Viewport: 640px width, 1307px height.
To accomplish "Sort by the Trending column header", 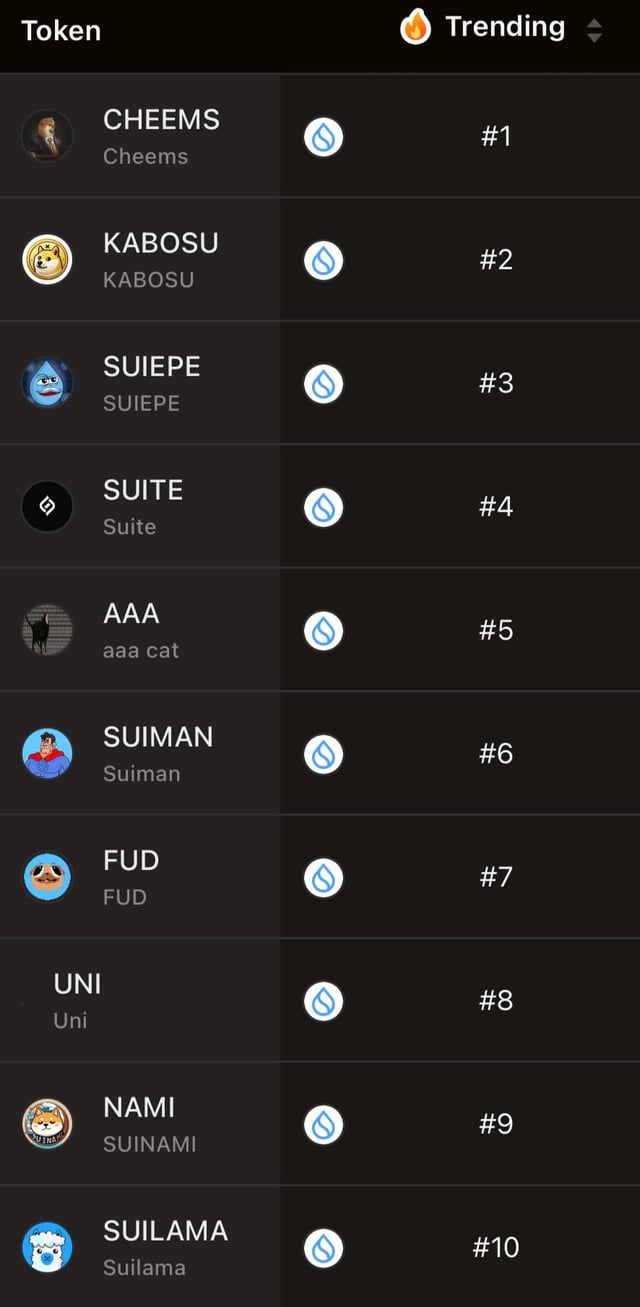I will (504, 27).
